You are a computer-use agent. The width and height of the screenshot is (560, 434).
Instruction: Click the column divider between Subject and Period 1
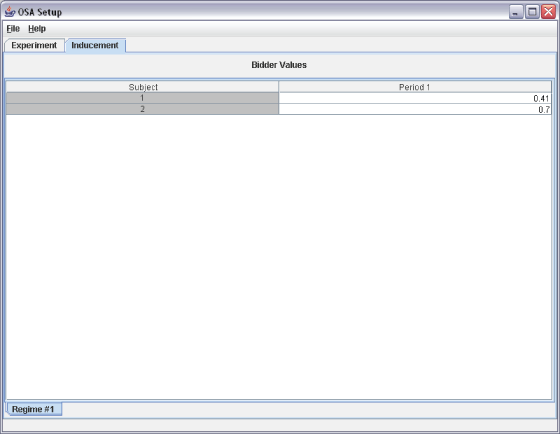tap(279, 87)
